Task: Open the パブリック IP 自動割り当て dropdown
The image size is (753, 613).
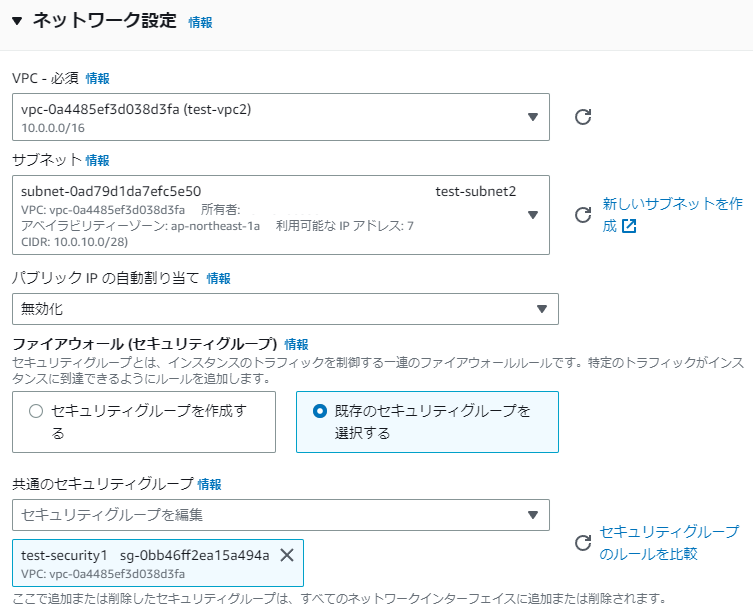Action: 285,309
